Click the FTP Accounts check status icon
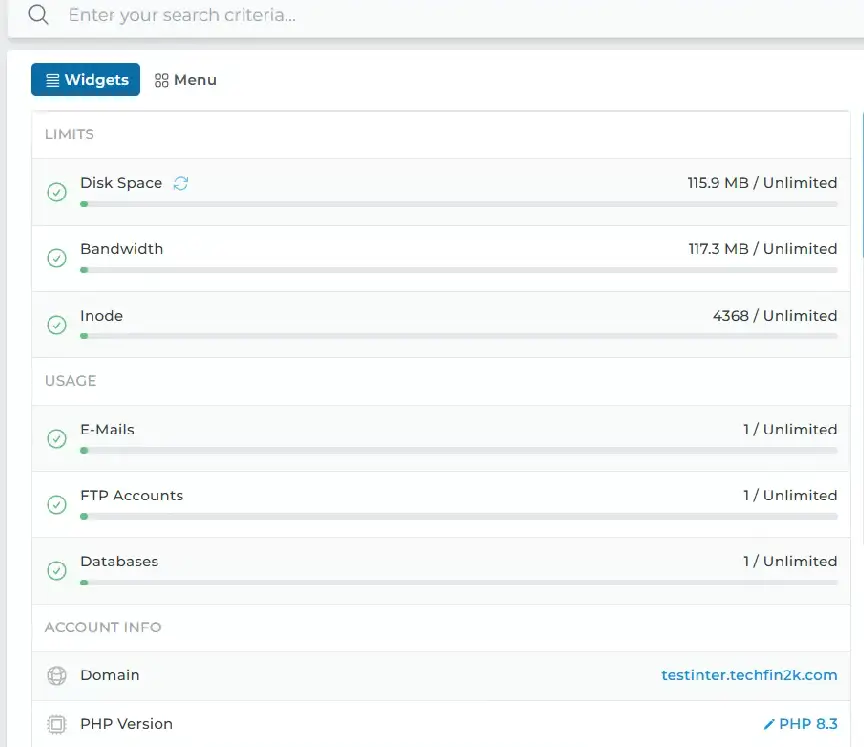The width and height of the screenshot is (864, 747). tap(57, 505)
